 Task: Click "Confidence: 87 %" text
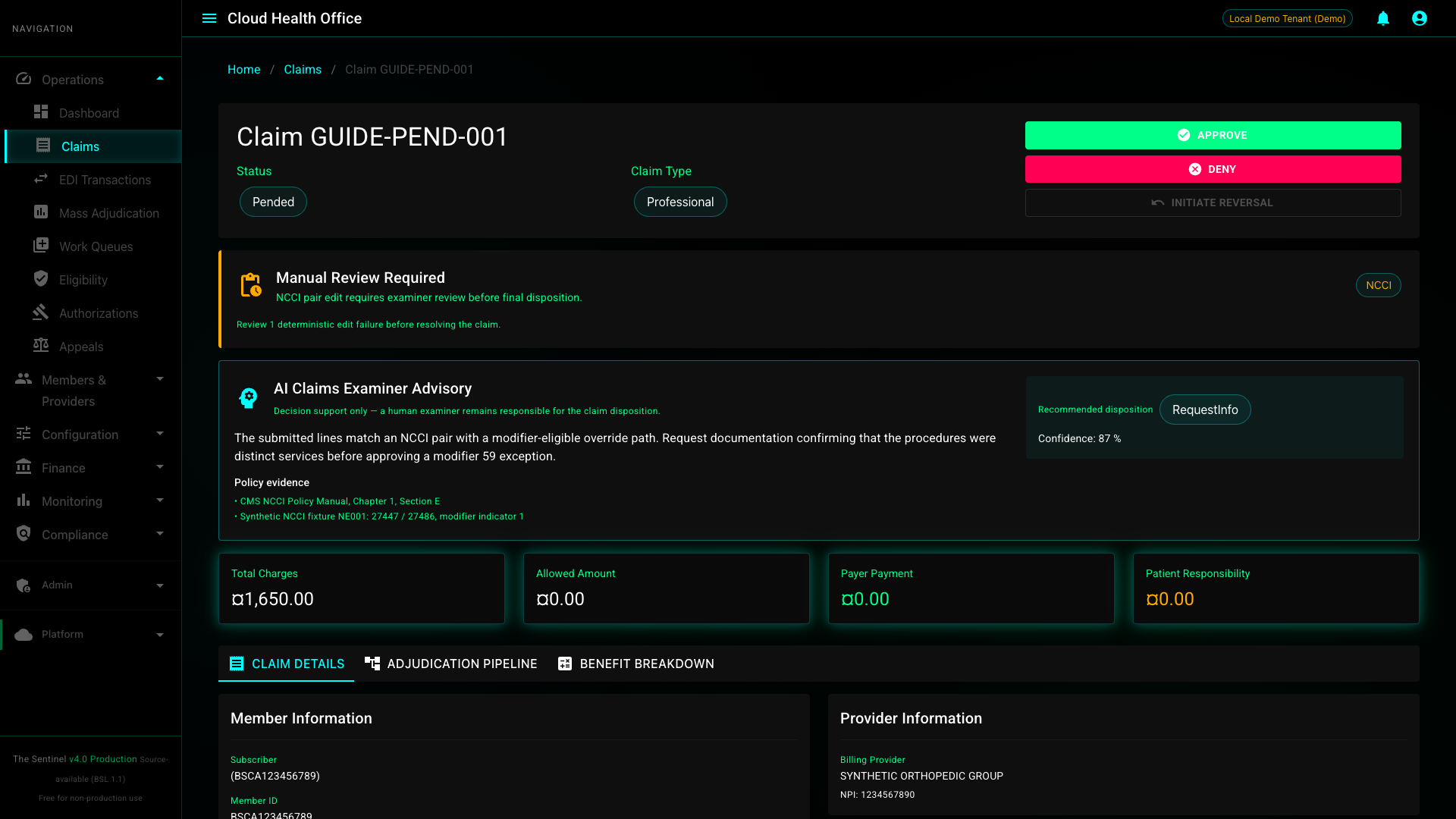(x=1079, y=438)
